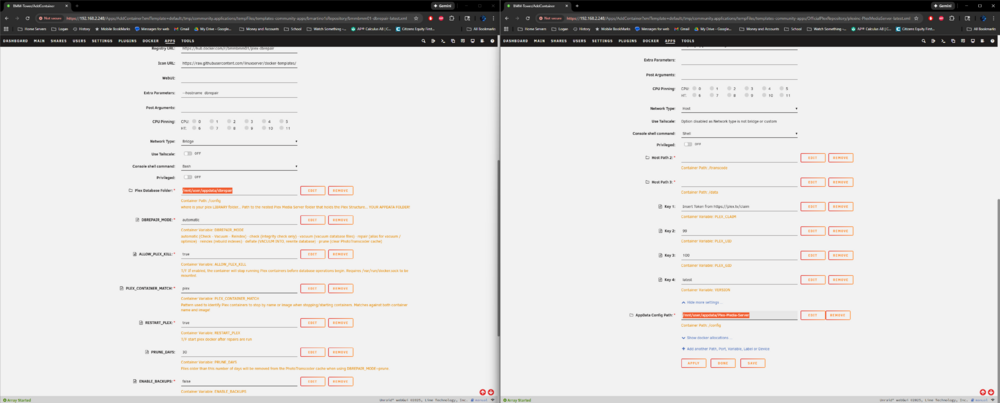Click REMOVE beside DBREPAIR_MODE
Image resolution: width=1000 pixels, height=403 pixels.
coord(341,219)
